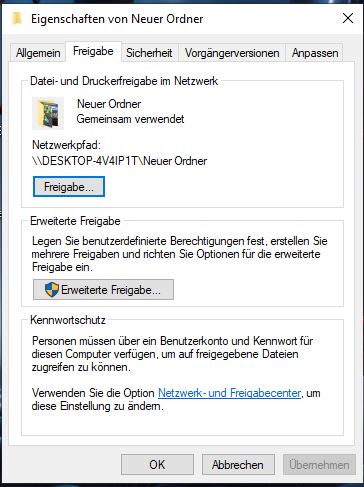Click the greyed-out Übernehmen button
The image size is (364, 487).
tap(319, 465)
